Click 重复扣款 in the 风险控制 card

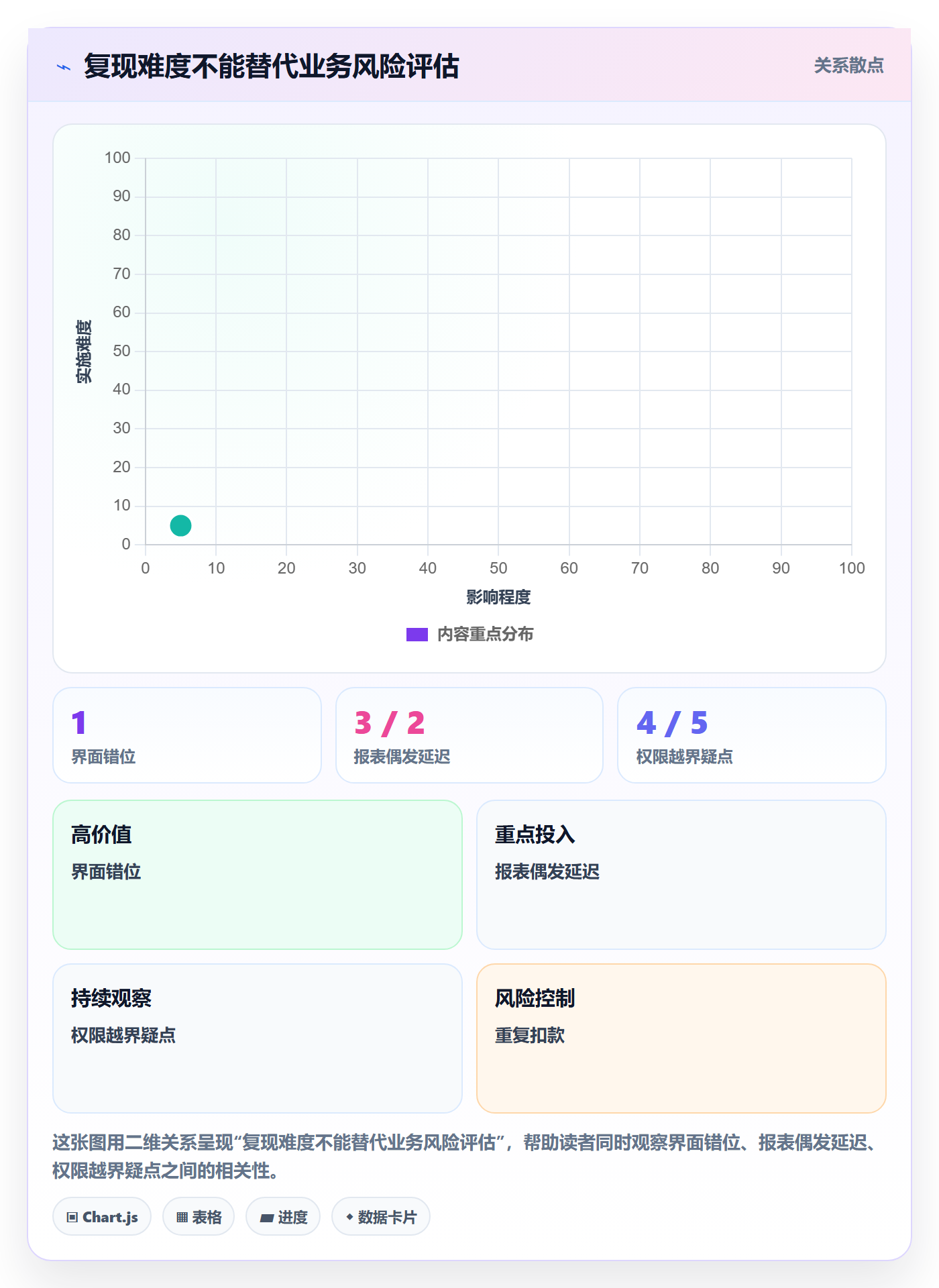(x=529, y=1035)
